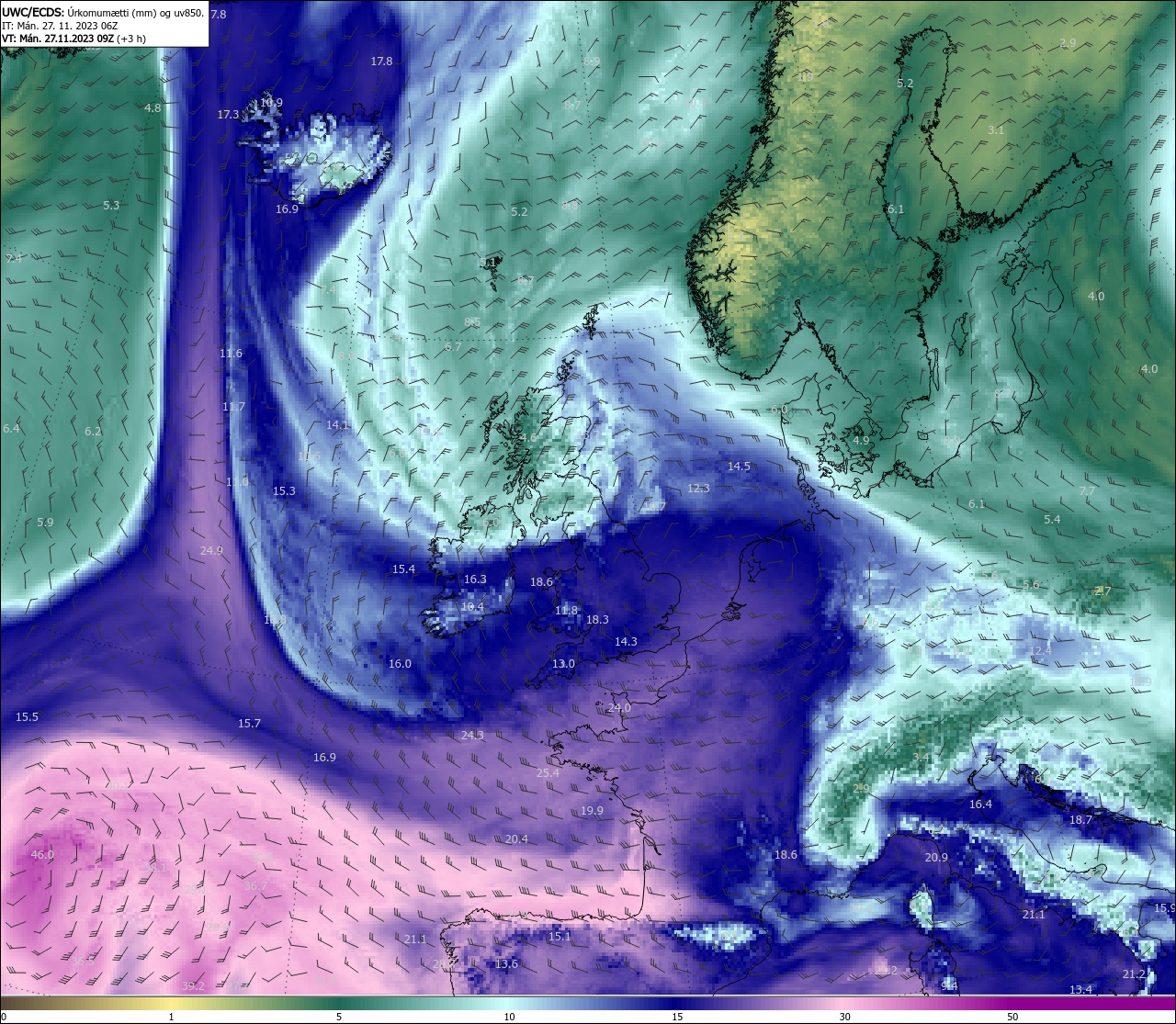Click the 4.8 value on the map
1176x1024 pixels.
pyautogui.click(x=153, y=108)
